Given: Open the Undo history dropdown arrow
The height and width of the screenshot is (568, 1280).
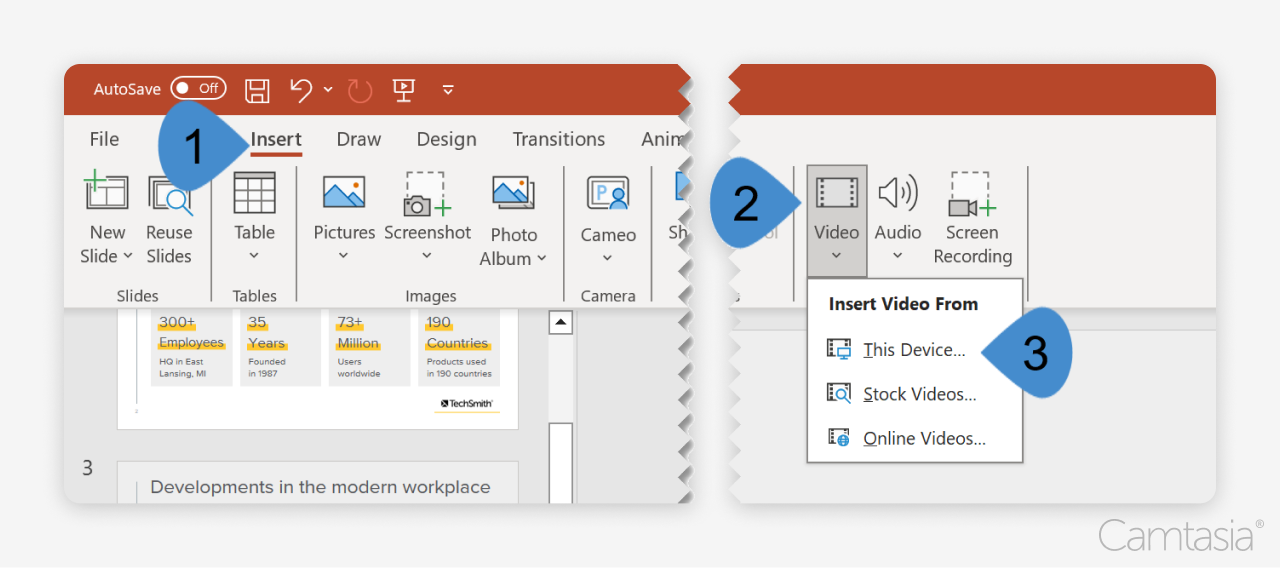Looking at the screenshot, I should point(328,90).
